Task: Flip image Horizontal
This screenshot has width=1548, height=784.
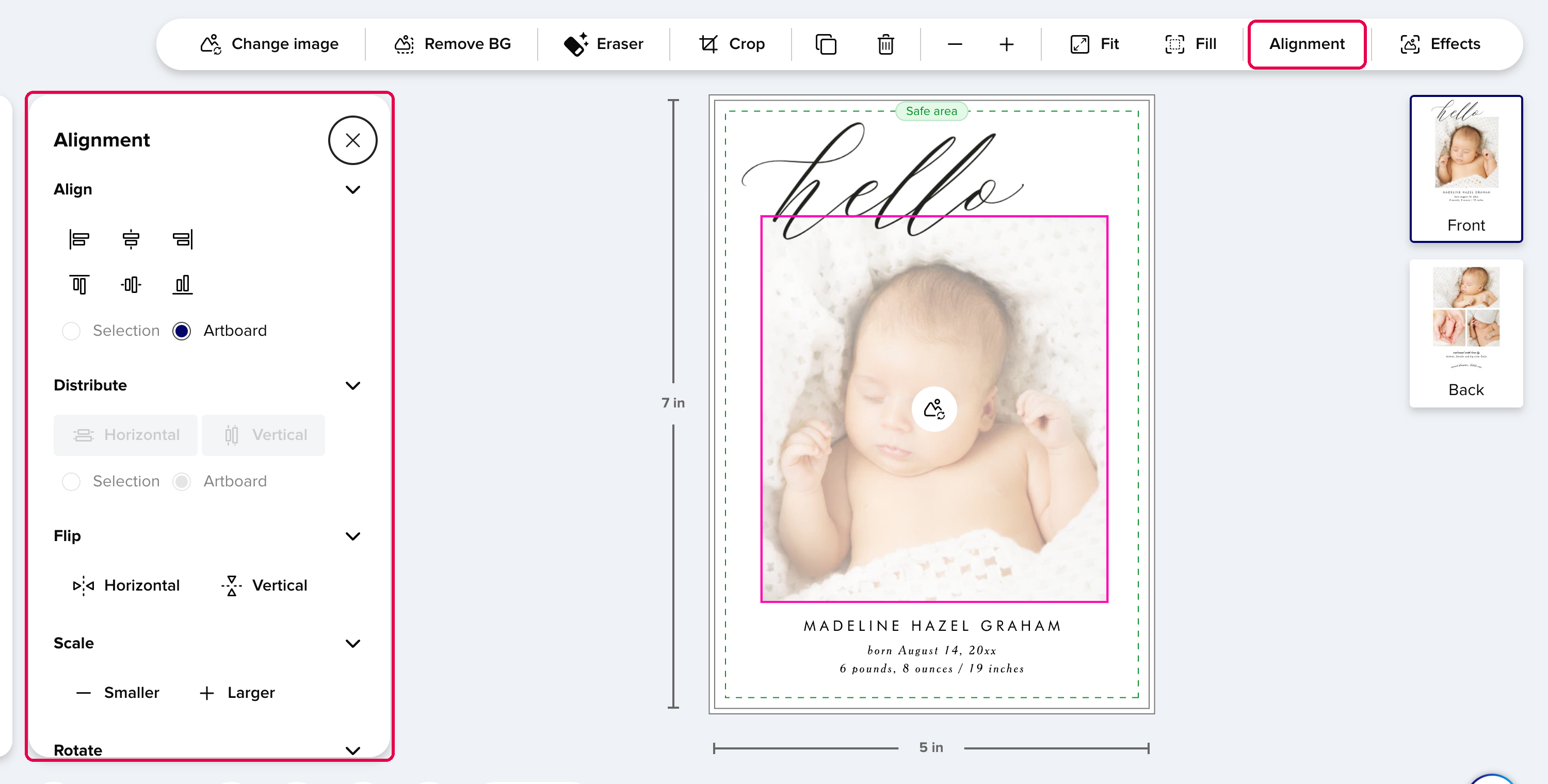Action: point(125,585)
